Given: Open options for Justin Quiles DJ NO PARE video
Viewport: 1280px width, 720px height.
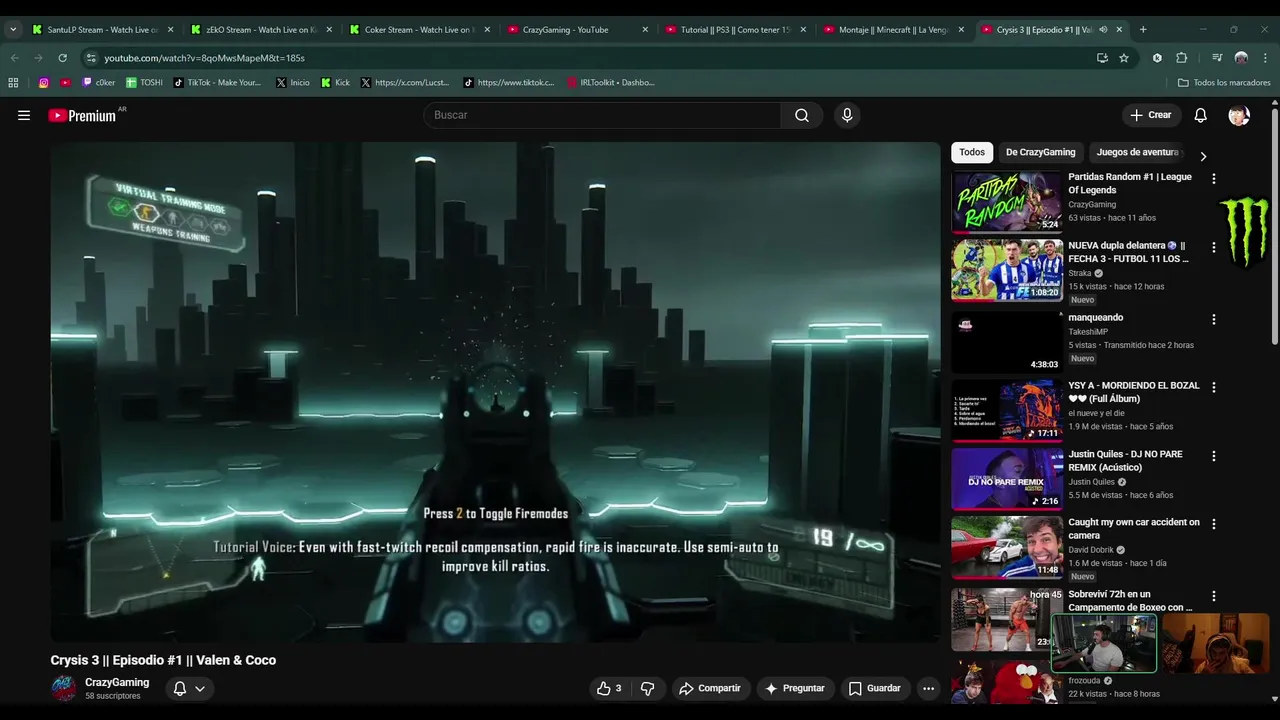Looking at the screenshot, I should 1213,456.
